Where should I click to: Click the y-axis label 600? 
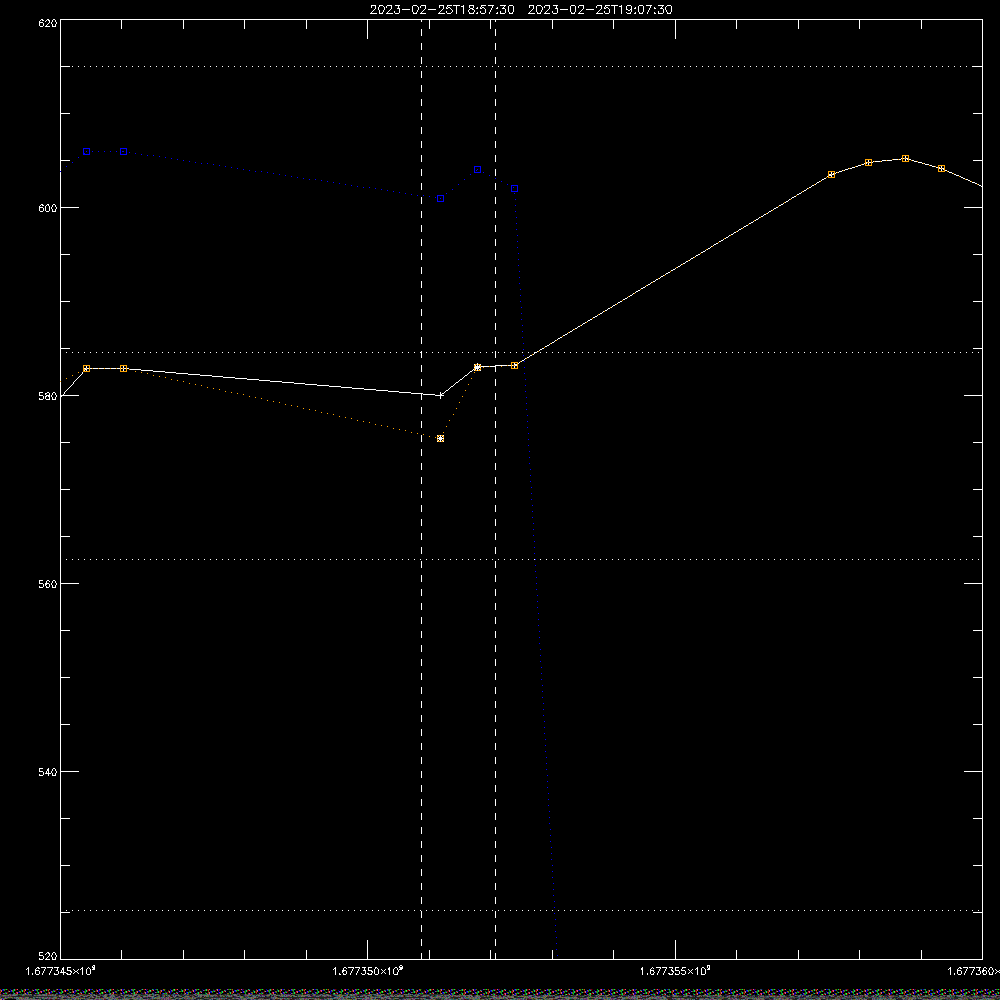click(48, 208)
